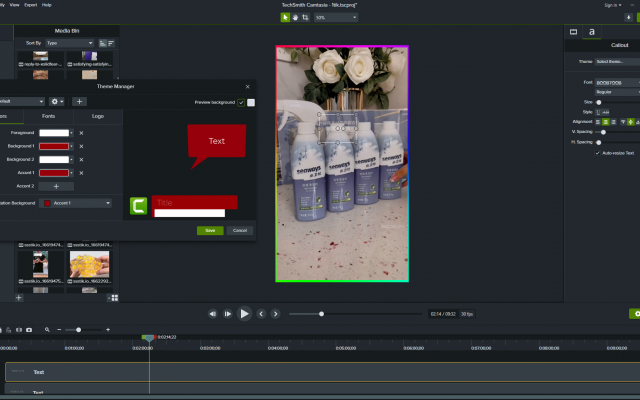Open the Background 2 color picker
Image resolution: width=640 pixels, height=400 pixels.
point(56,160)
